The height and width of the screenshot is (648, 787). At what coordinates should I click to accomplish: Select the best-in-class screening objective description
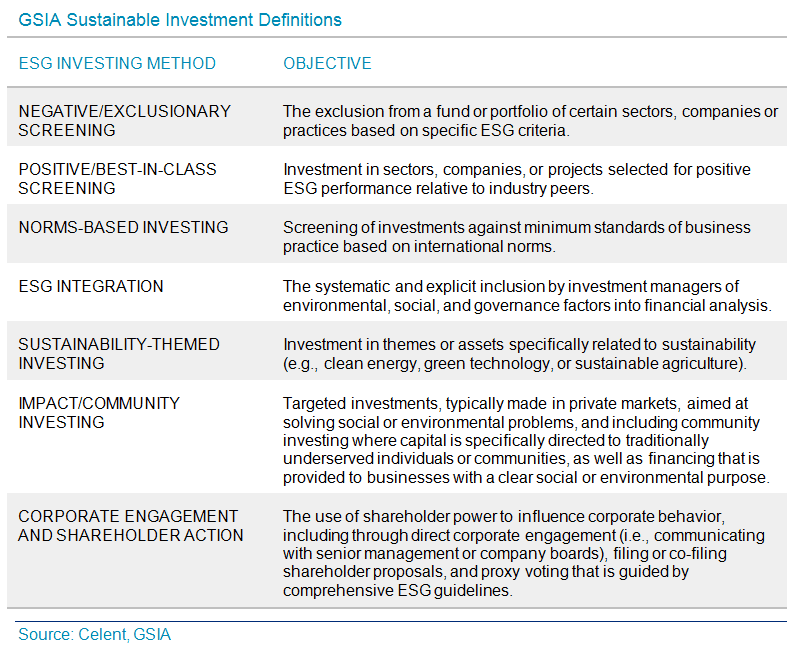[517, 179]
